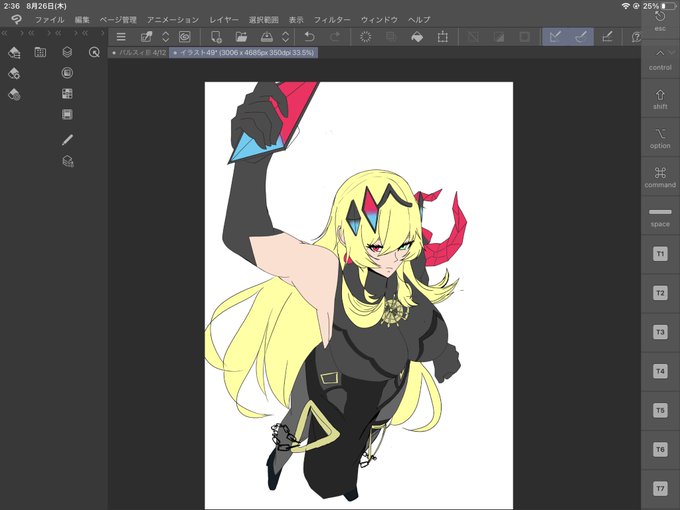Open the ファイル menu
This screenshot has width=680, height=510.
49,20
